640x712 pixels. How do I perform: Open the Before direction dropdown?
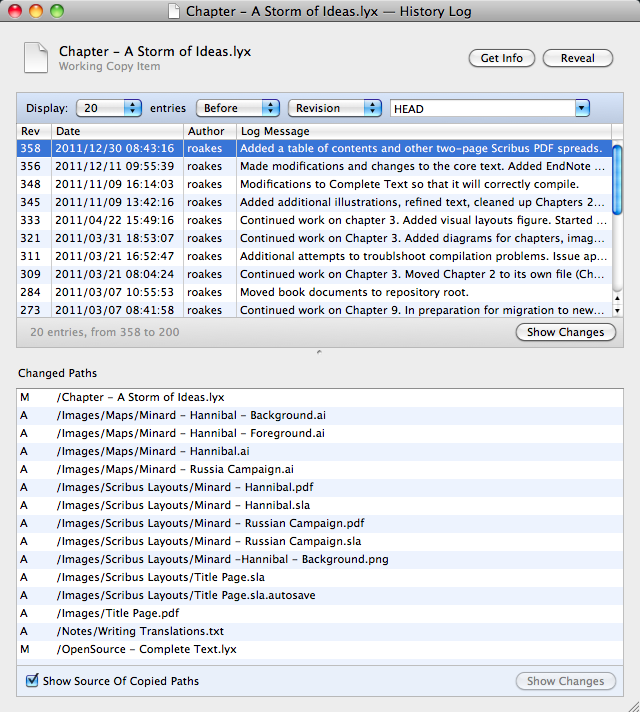click(x=238, y=108)
